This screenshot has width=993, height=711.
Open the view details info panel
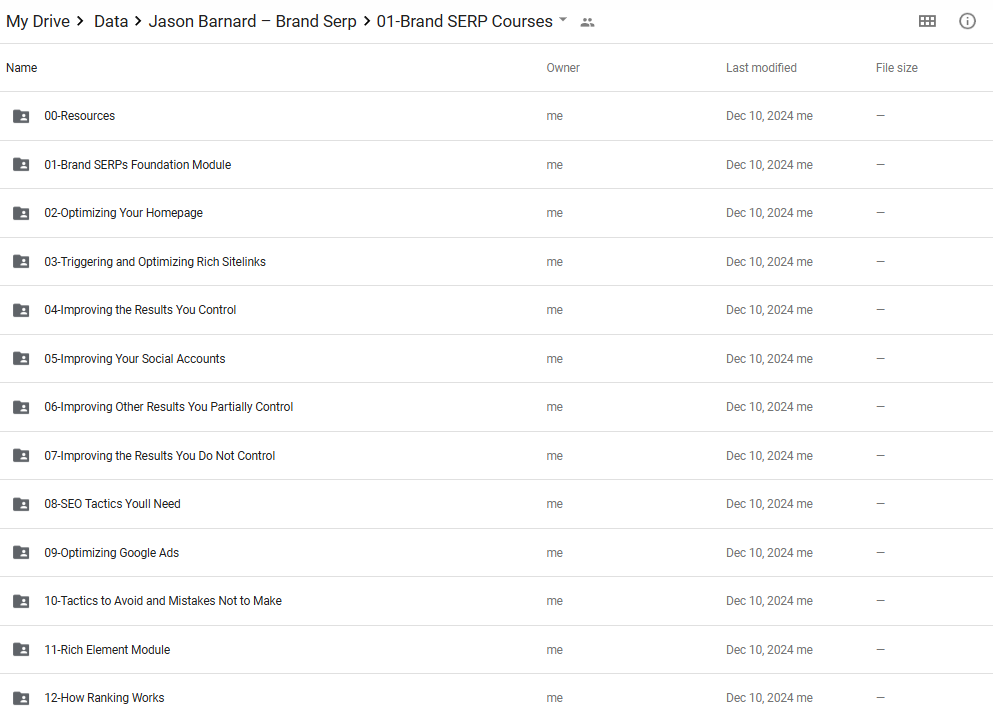pos(967,21)
